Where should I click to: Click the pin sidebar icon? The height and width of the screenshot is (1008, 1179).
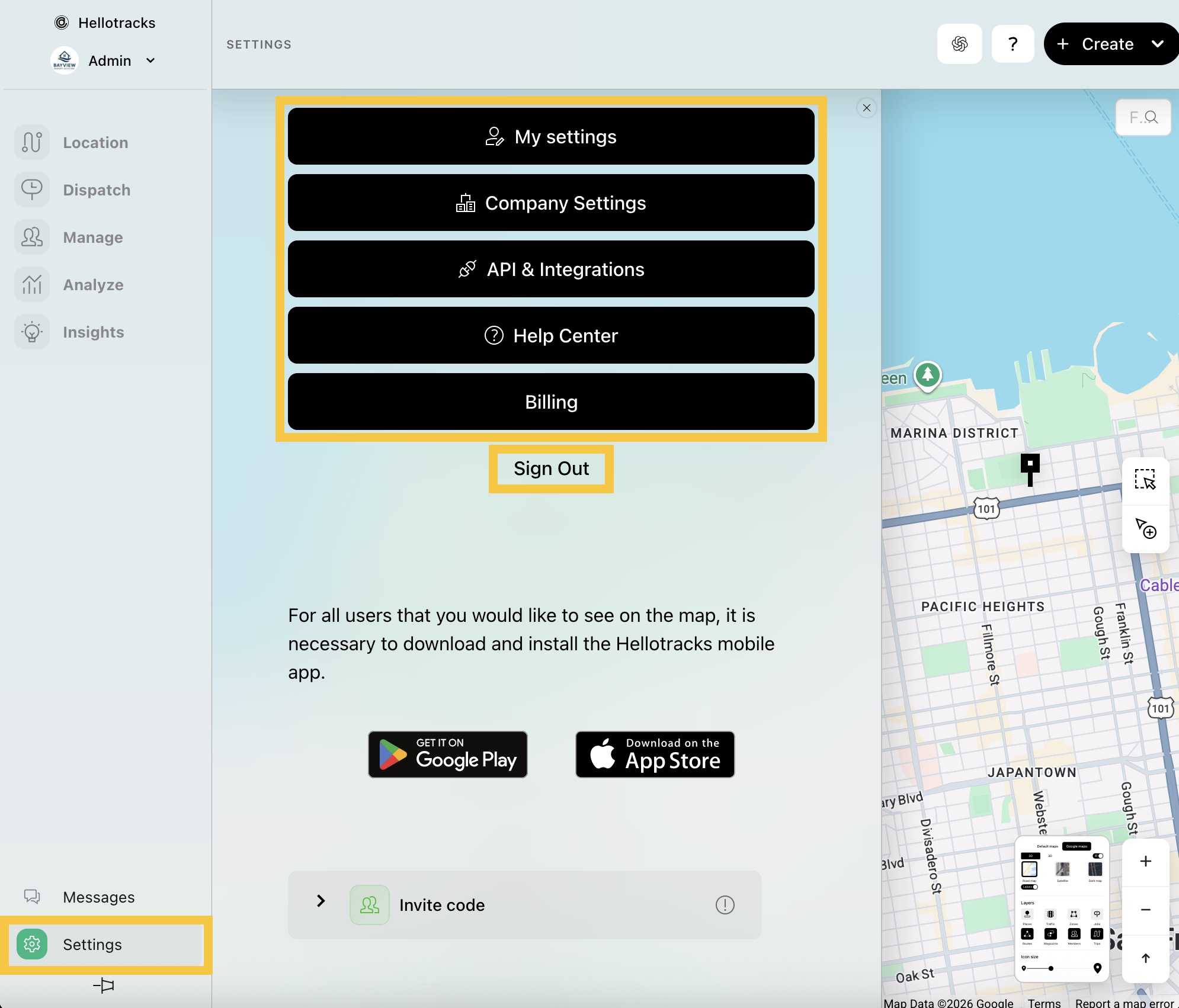coord(104,985)
